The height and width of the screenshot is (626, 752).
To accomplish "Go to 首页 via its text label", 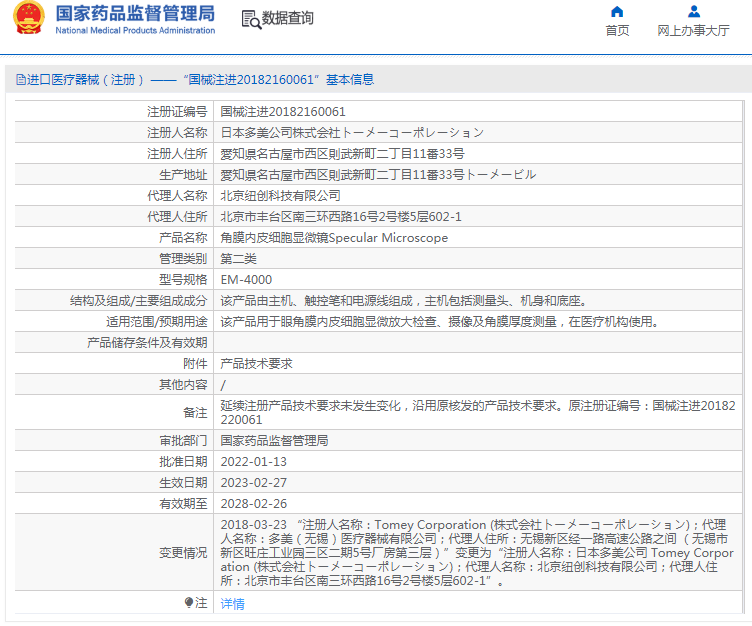I will [x=617, y=31].
